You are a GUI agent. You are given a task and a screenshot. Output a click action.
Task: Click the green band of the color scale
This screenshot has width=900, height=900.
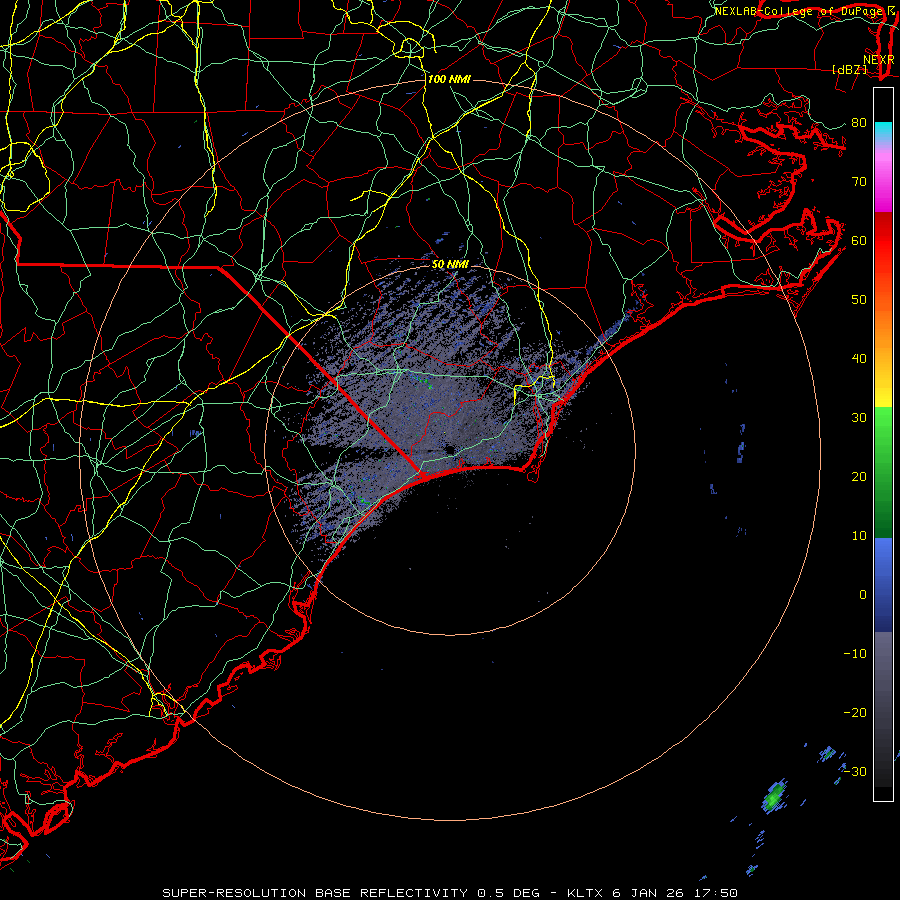tap(883, 472)
